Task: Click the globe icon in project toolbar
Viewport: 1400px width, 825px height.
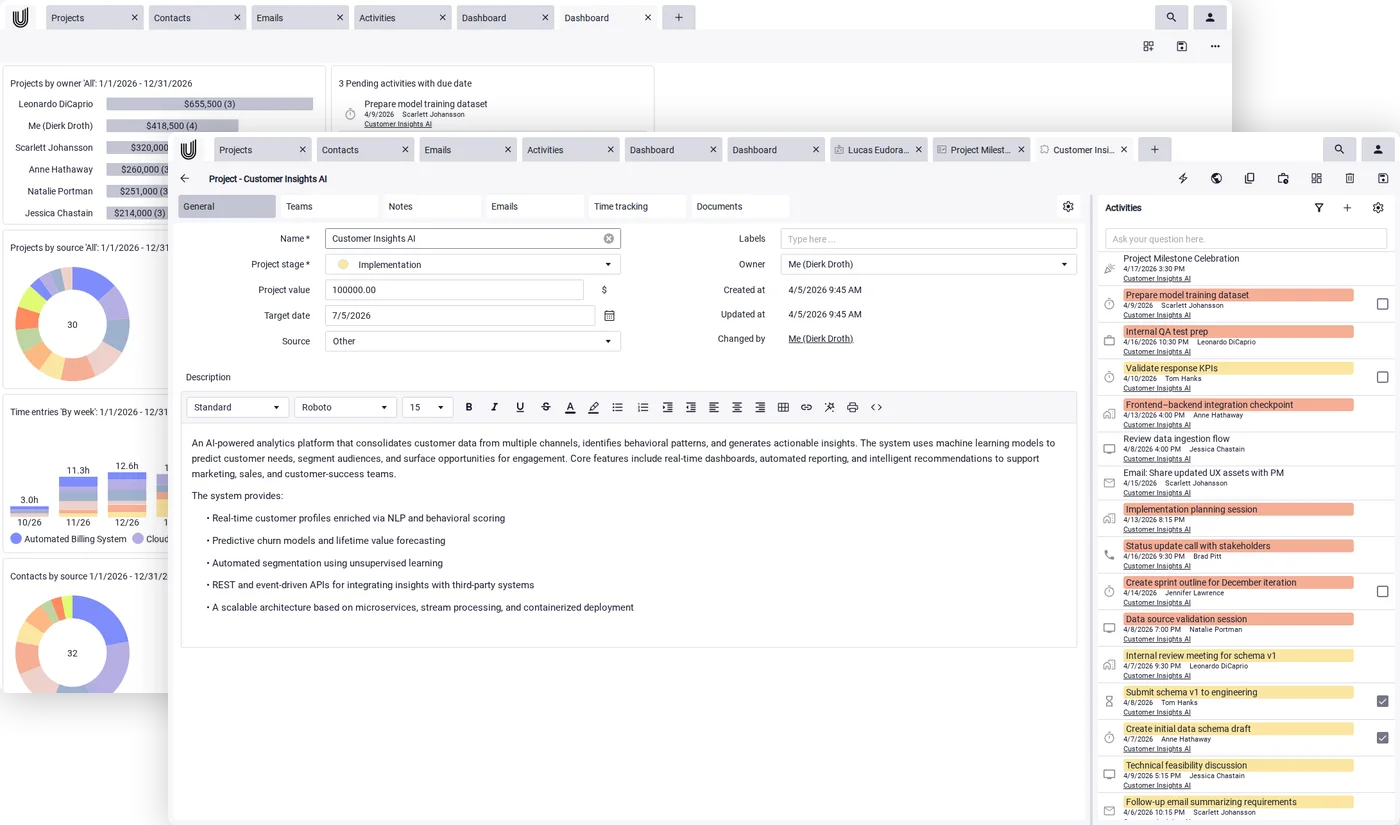Action: coord(1216,178)
